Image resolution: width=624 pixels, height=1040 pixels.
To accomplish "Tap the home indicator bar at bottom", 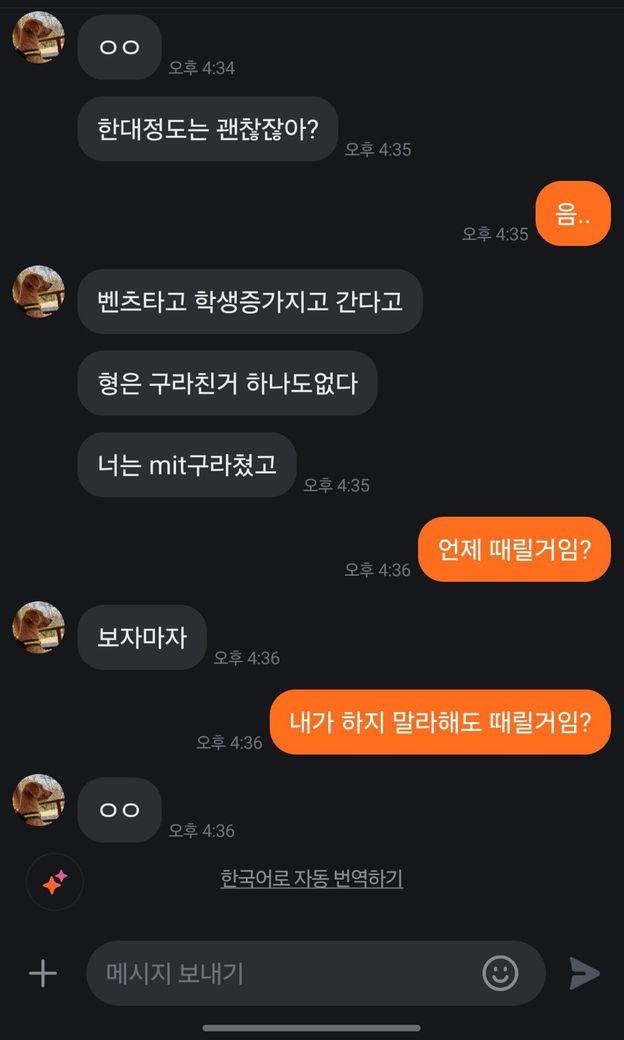I will [x=312, y=1027].
